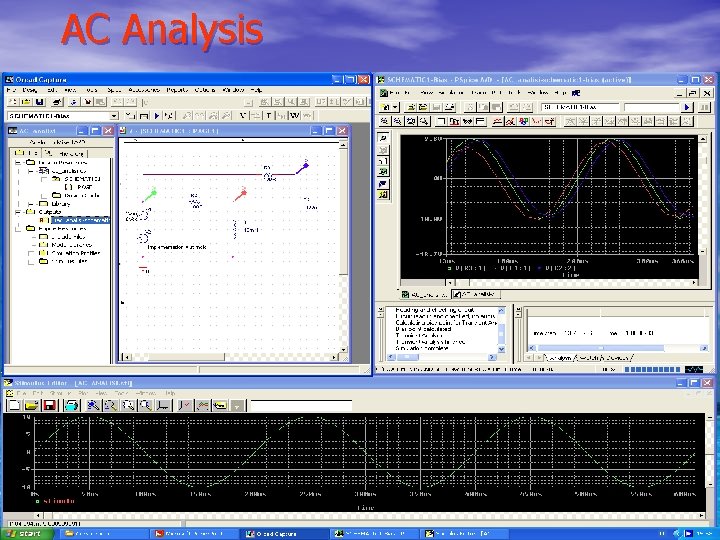Screen dimensions: 720x540
Task: Collapse the PSpice Resources folder node
Action: (x=18, y=228)
